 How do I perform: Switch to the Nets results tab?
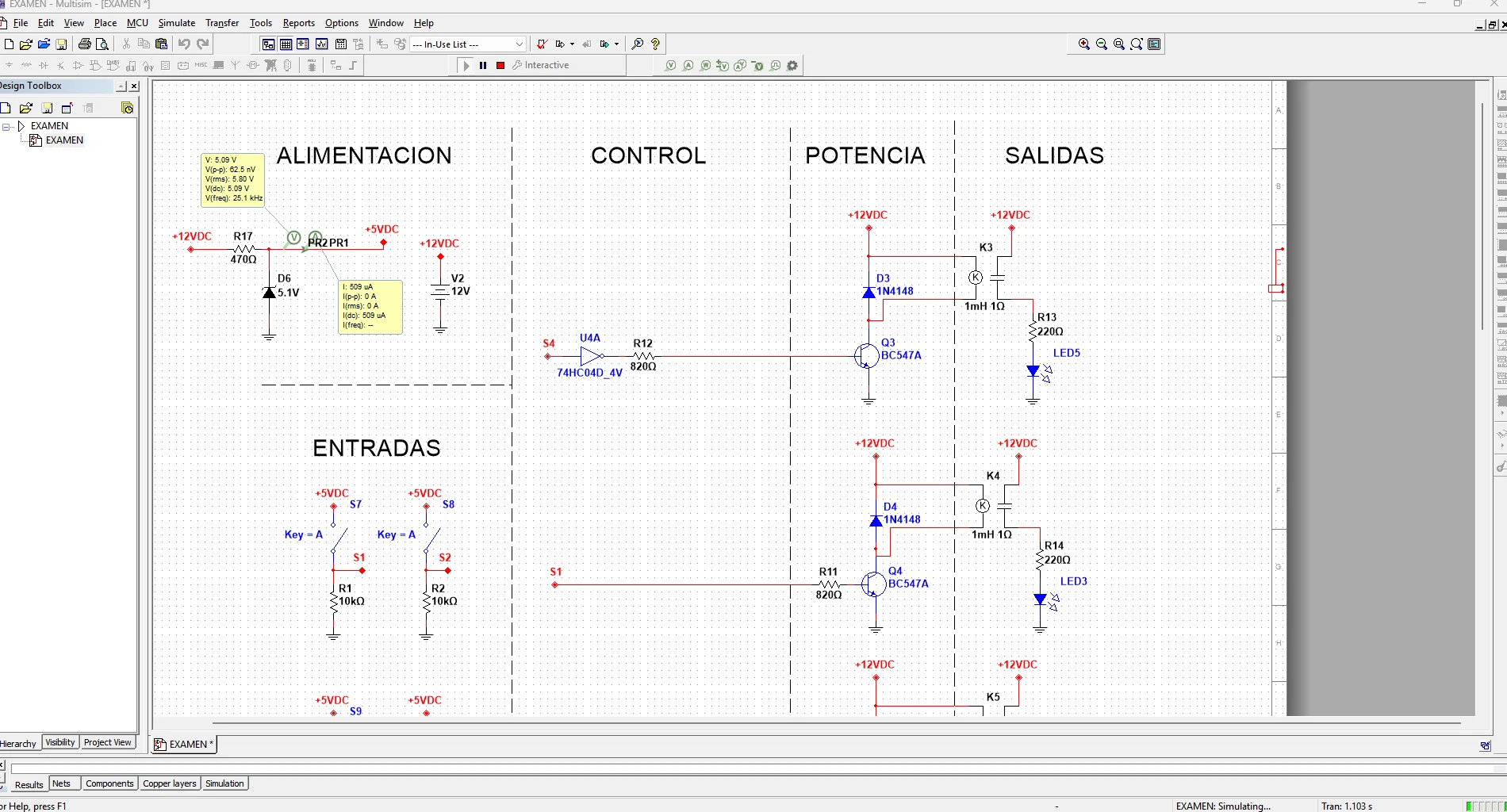(x=63, y=783)
